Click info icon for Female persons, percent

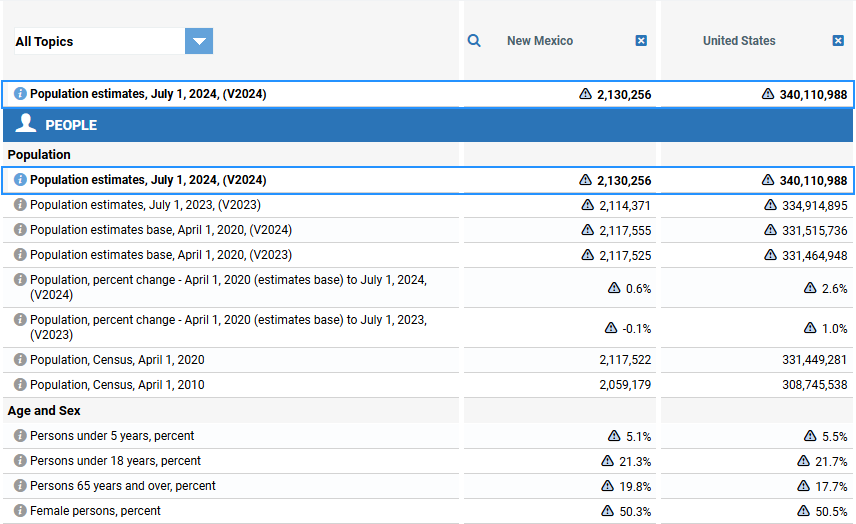pyautogui.click(x=20, y=511)
